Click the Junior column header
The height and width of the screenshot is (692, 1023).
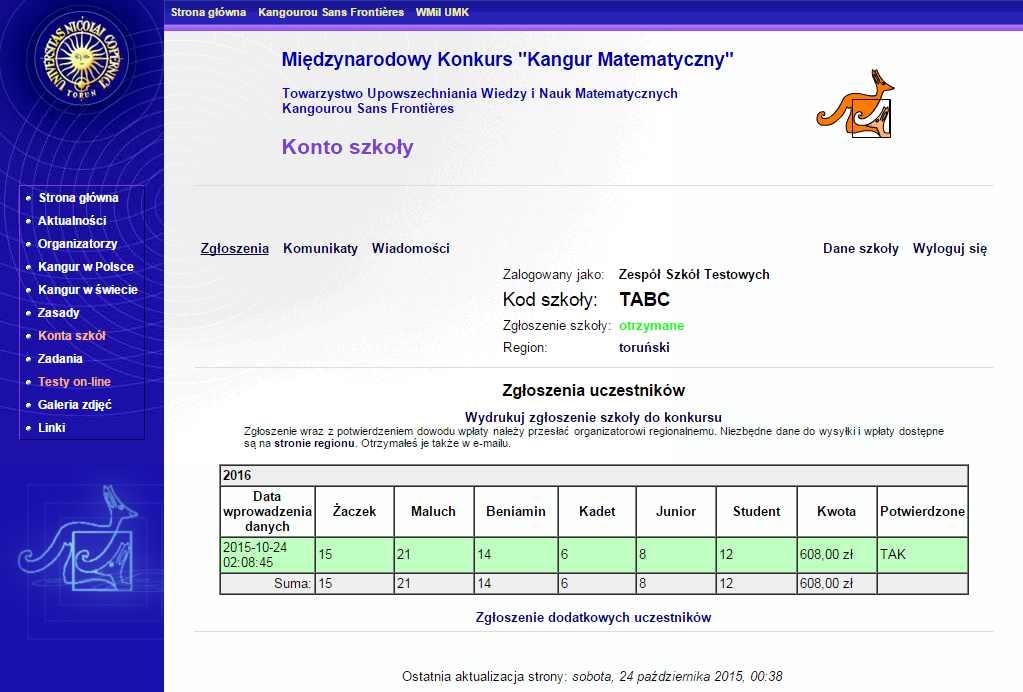click(x=675, y=511)
